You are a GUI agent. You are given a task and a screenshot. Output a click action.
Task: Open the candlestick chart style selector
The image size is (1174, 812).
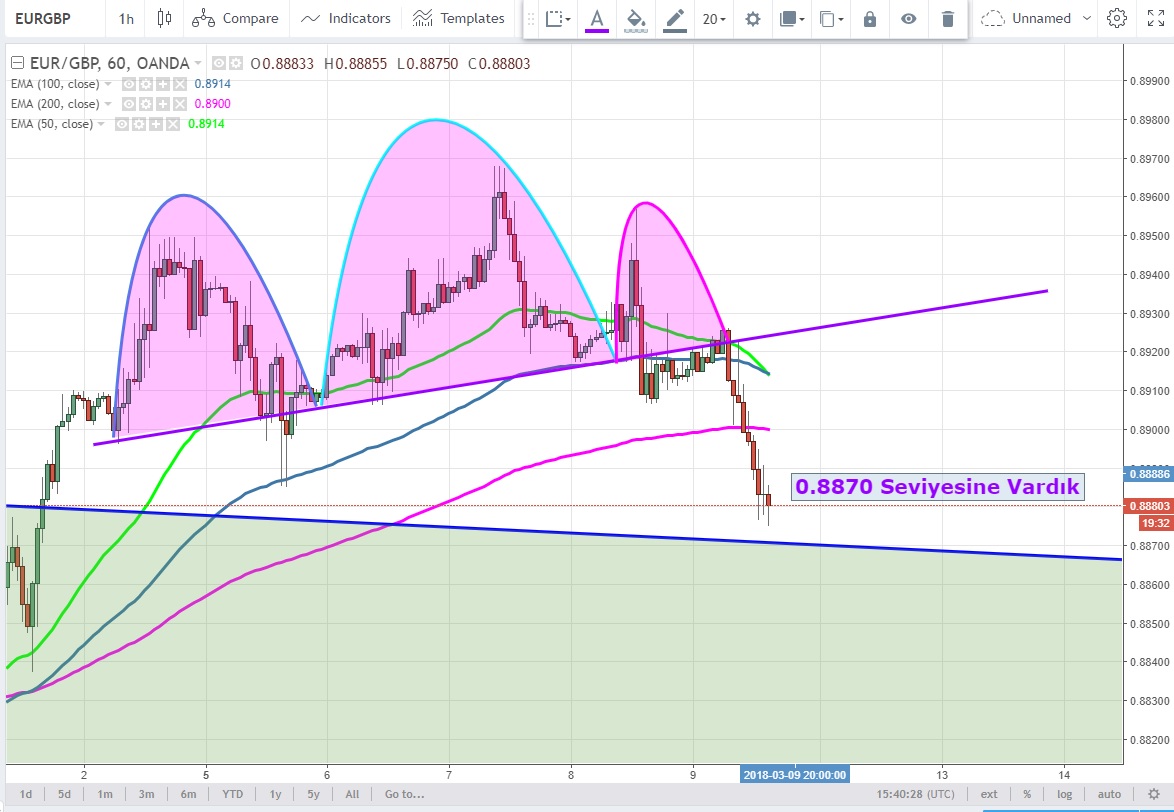coord(165,18)
